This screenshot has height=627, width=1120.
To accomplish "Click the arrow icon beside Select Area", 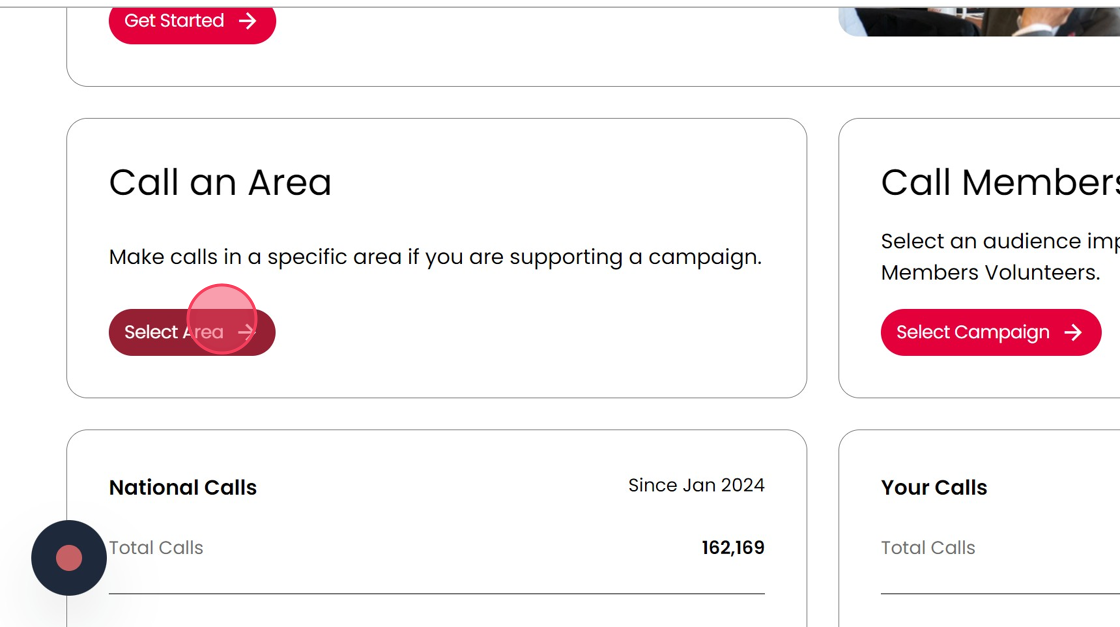I will (x=247, y=332).
